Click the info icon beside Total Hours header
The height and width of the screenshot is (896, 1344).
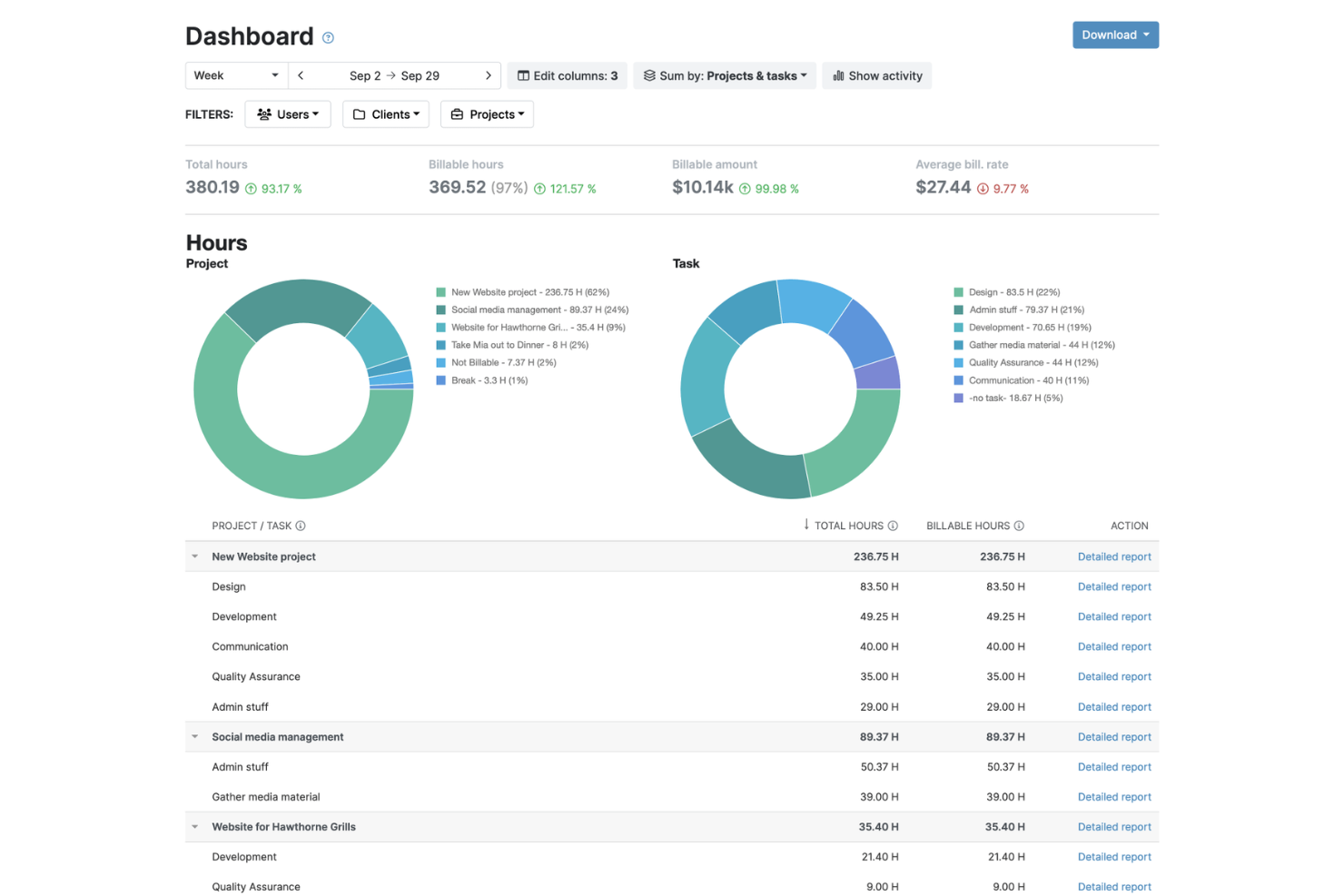coord(893,526)
